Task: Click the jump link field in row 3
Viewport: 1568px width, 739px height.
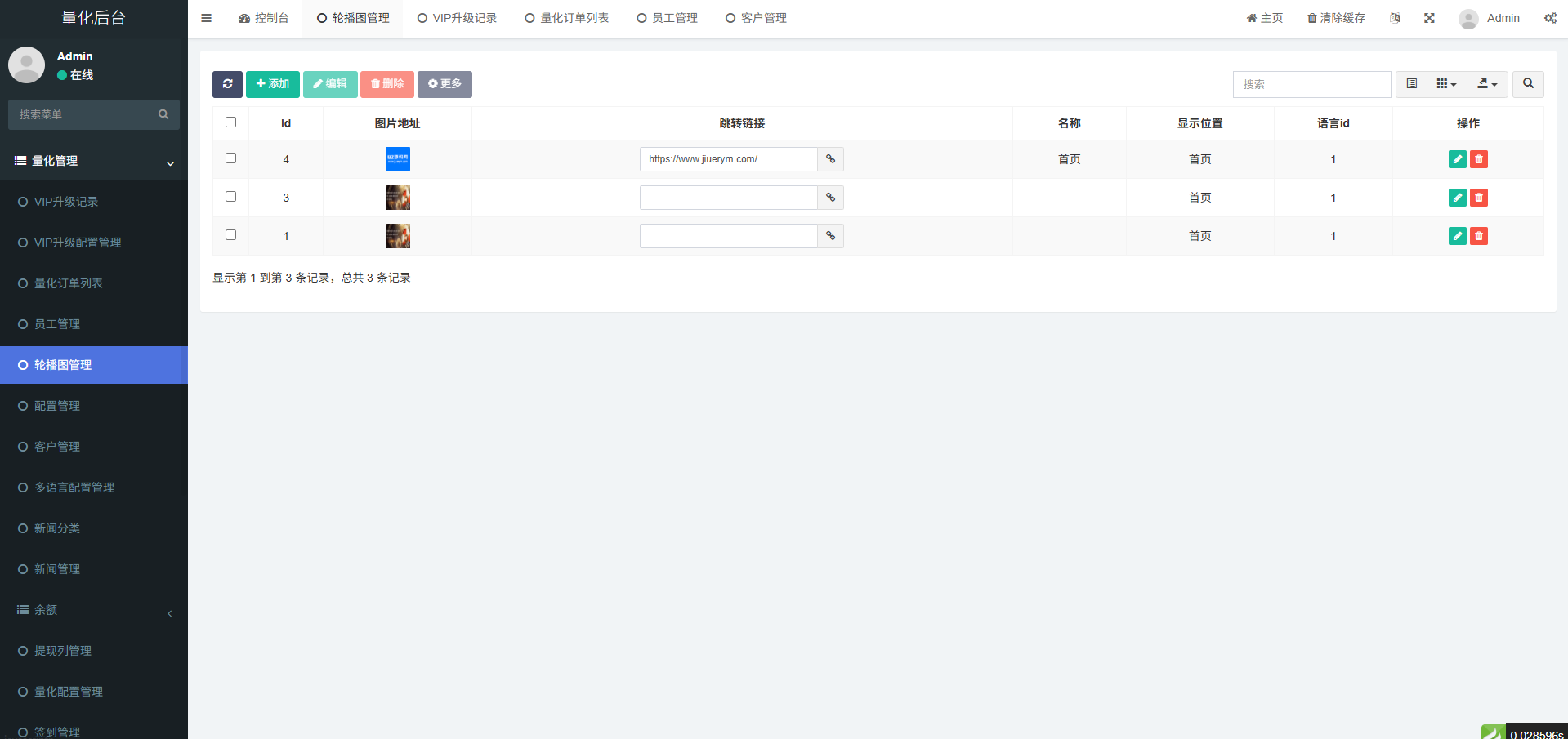Action: [x=729, y=198]
